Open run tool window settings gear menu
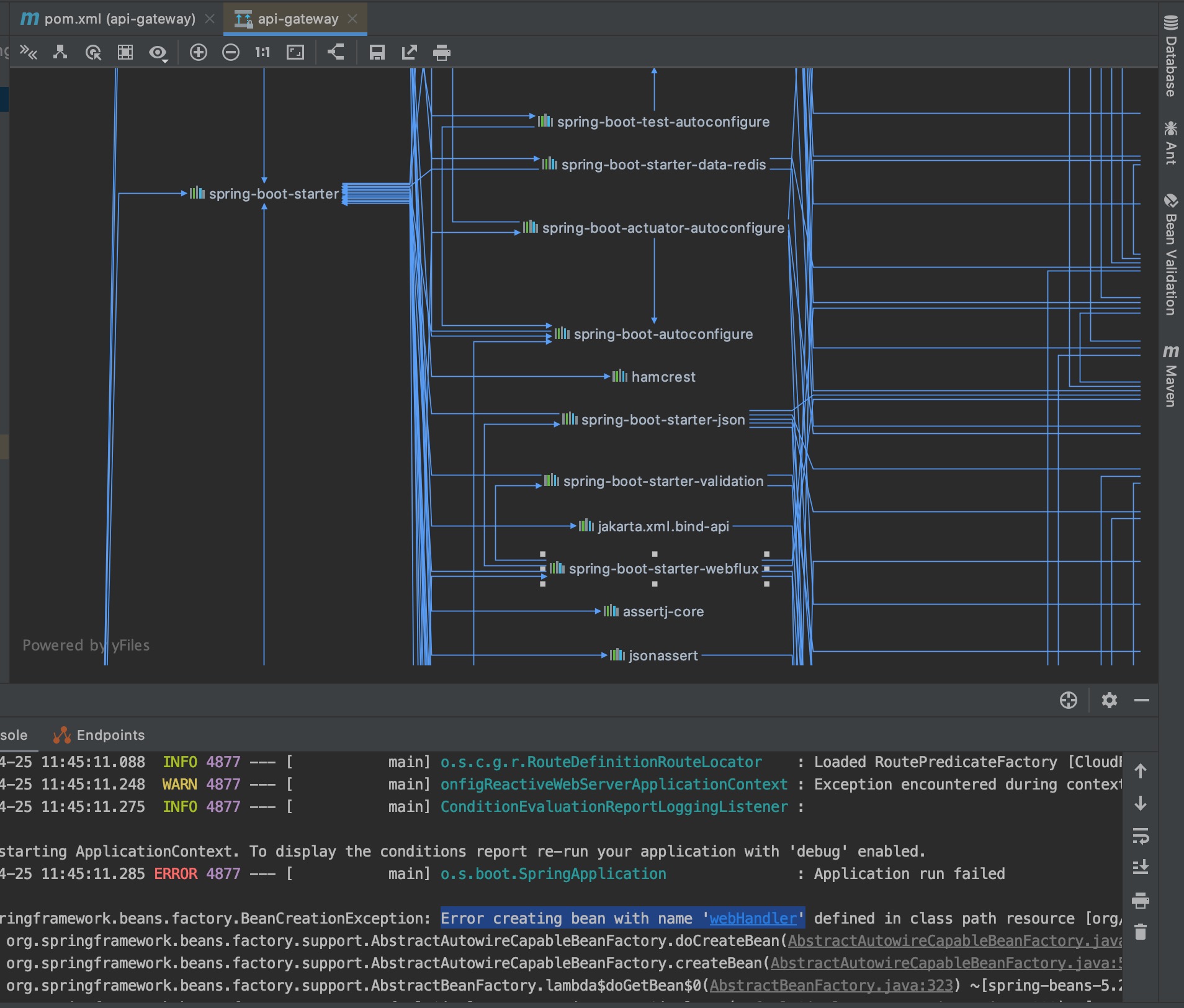Image resolution: width=1184 pixels, height=1008 pixels. [1109, 701]
